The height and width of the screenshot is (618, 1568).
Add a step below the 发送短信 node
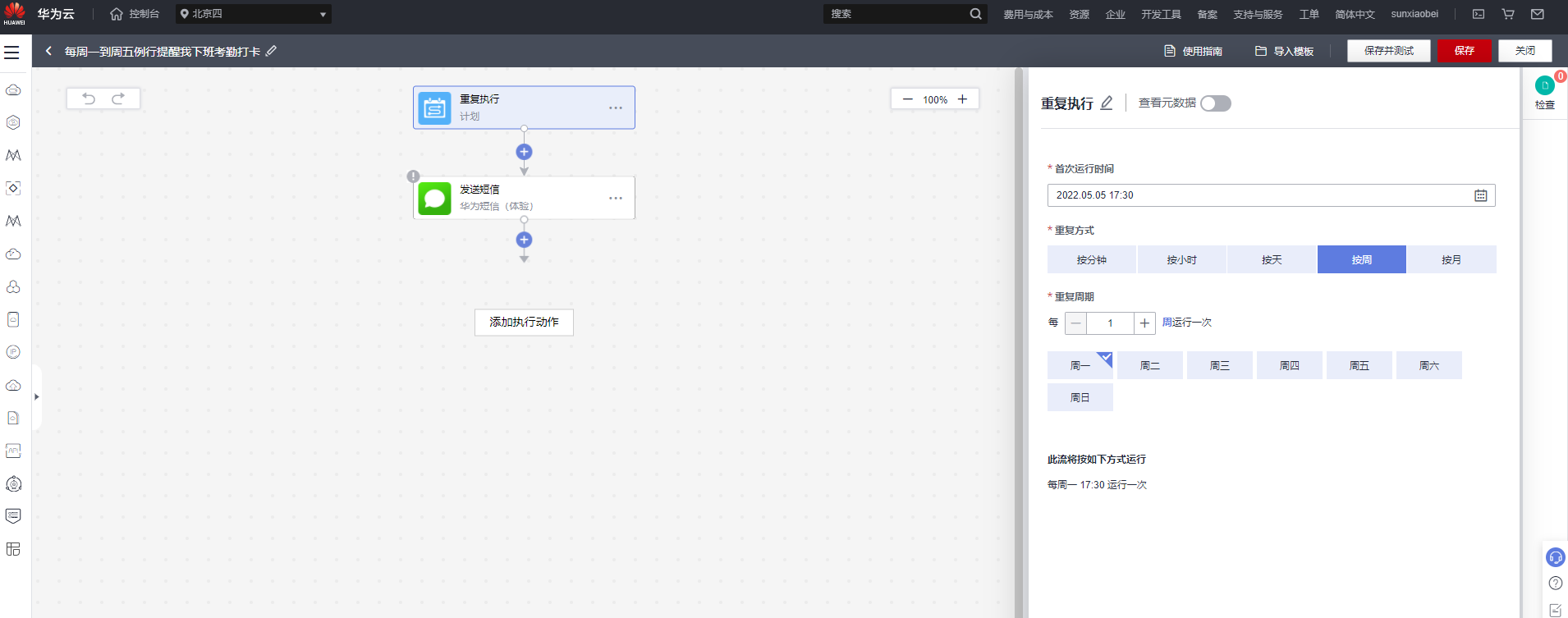[x=524, y=240]
